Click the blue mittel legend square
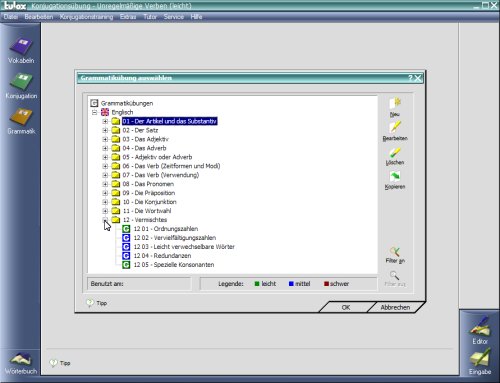Viewport: 500px width, 383px height. coord(291,284)
